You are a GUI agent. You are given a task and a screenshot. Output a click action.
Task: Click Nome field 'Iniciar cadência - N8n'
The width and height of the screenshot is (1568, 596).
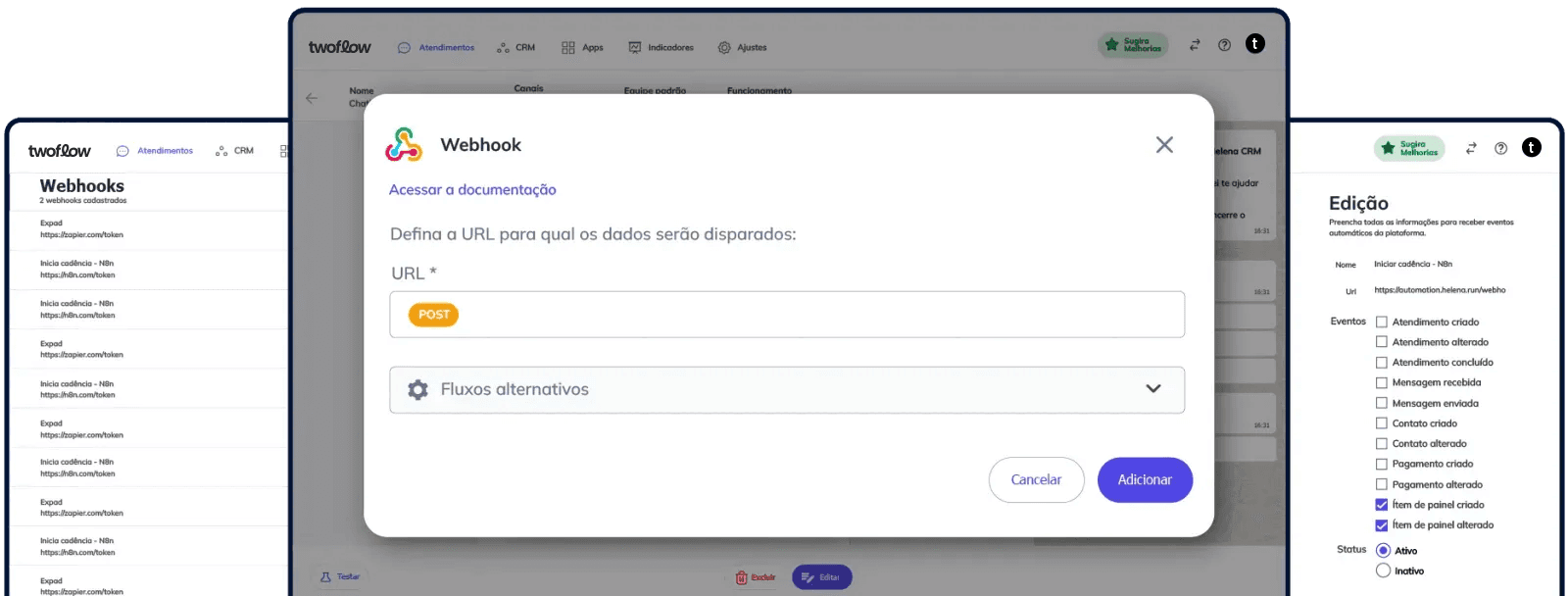point(1413,265)
